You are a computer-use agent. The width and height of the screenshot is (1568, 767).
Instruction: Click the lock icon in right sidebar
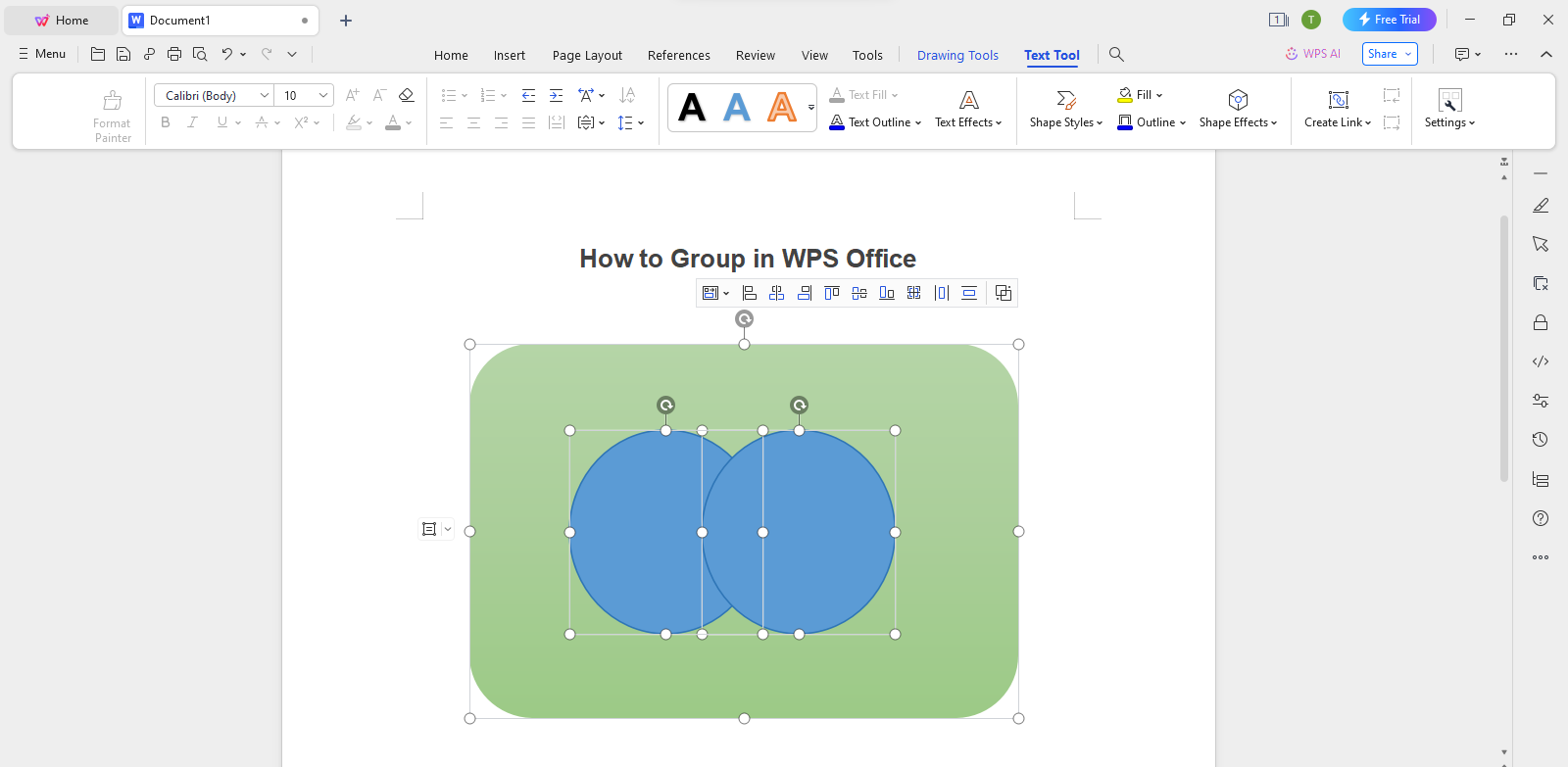click(x=1541, y=322)
